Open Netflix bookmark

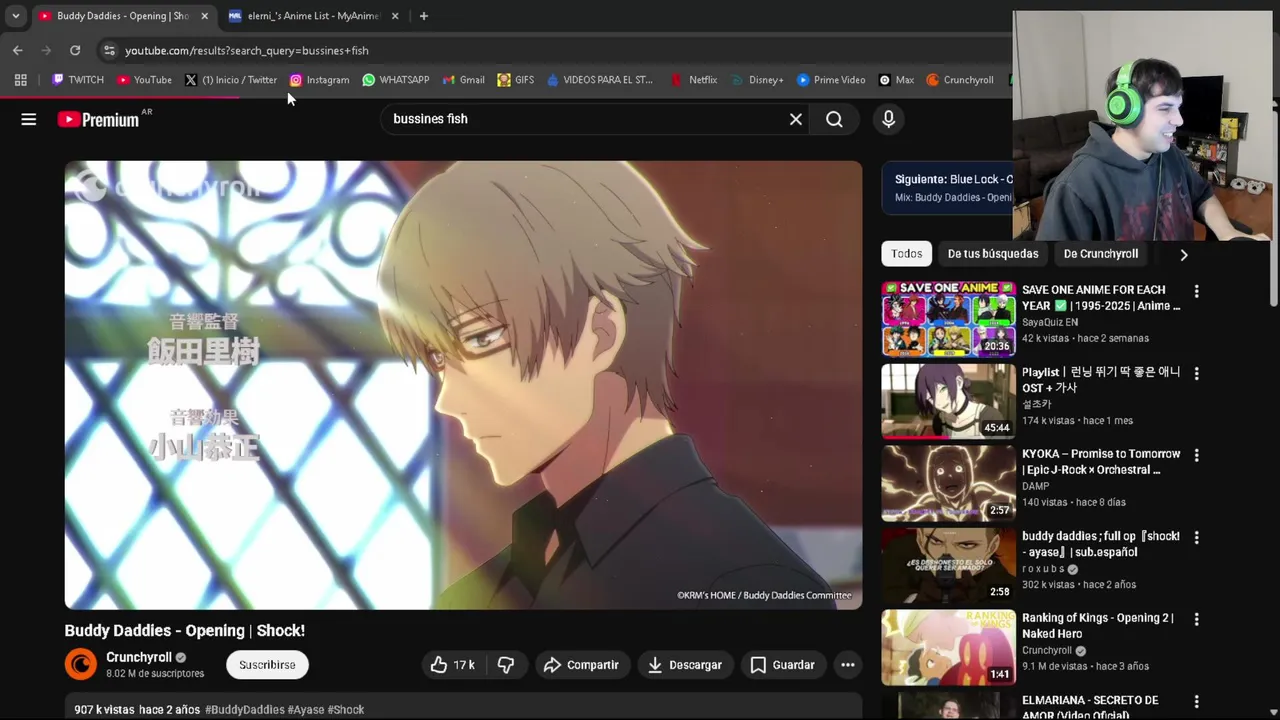click(693, 80)
